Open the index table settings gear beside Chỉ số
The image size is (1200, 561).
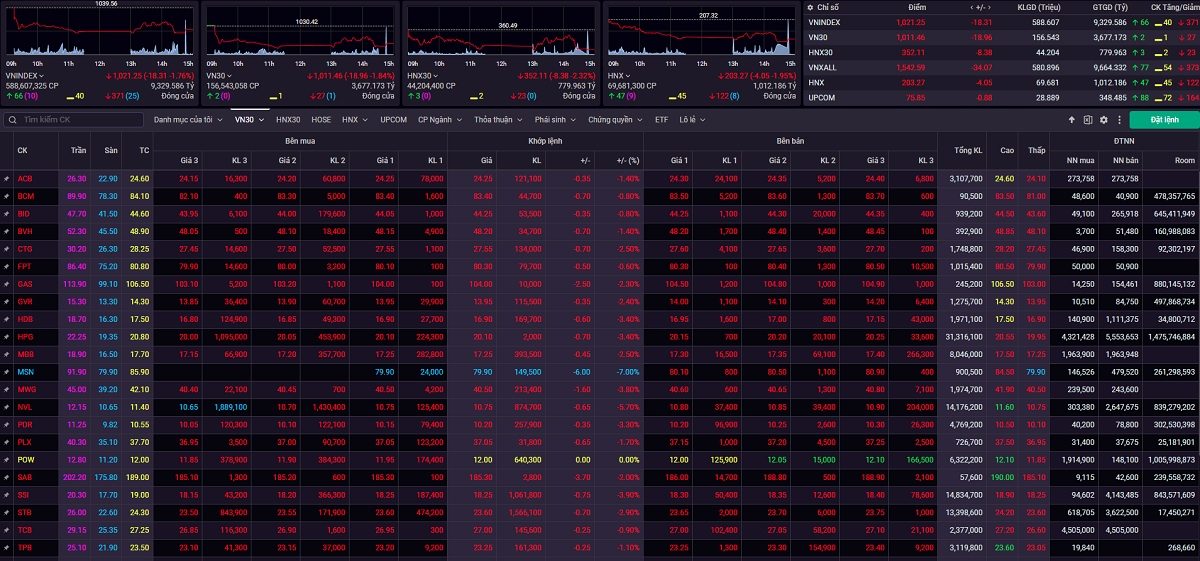[x=810, y=7]
